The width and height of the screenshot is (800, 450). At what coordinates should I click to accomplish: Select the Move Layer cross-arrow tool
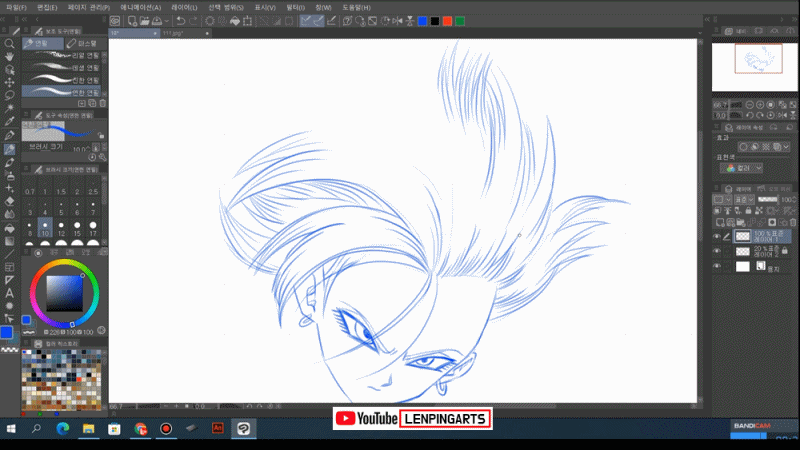pyautogui.click(x=9, y=82)
